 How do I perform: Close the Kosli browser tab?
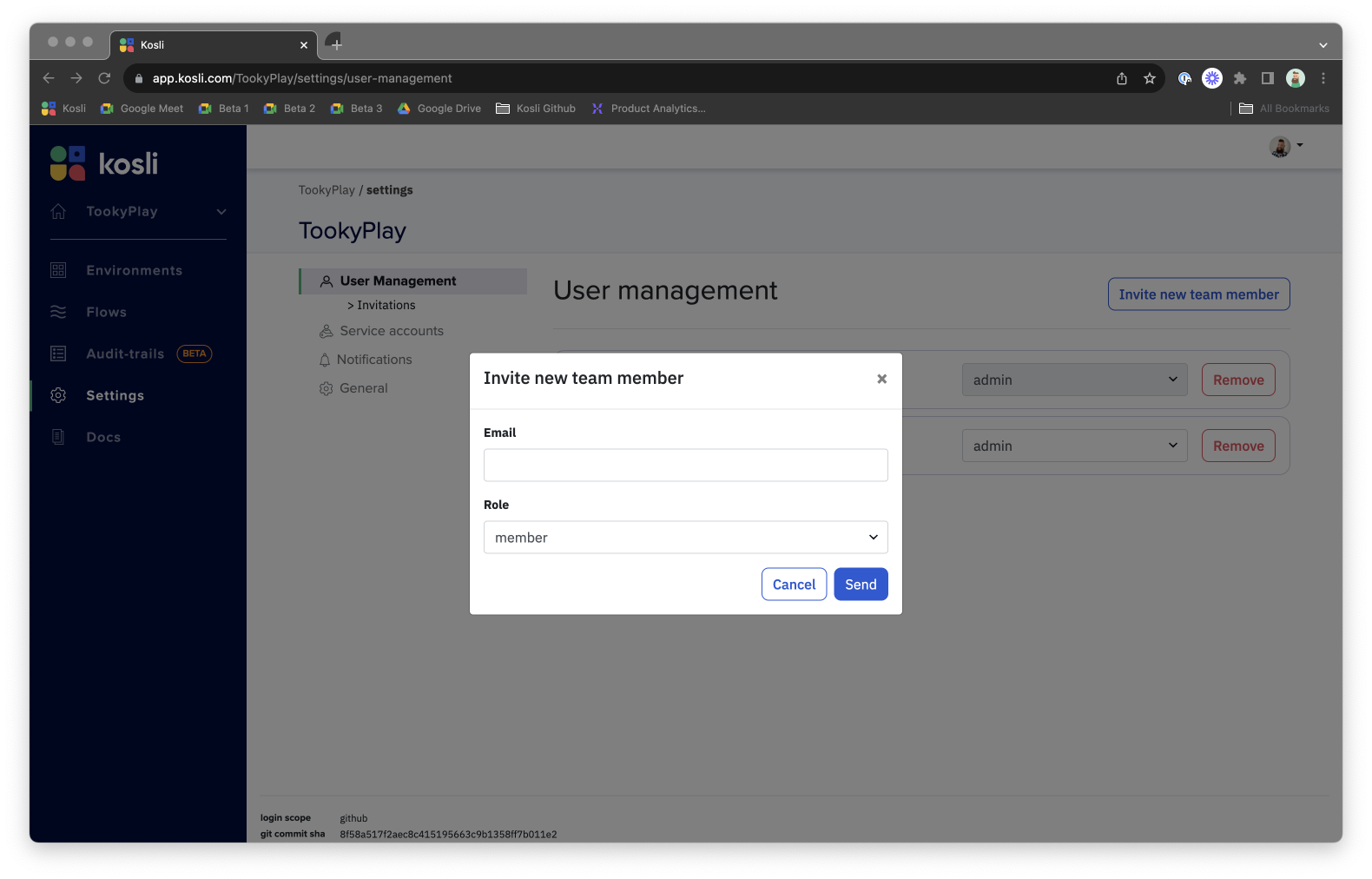pyautogui.click(x=304, y=45)
